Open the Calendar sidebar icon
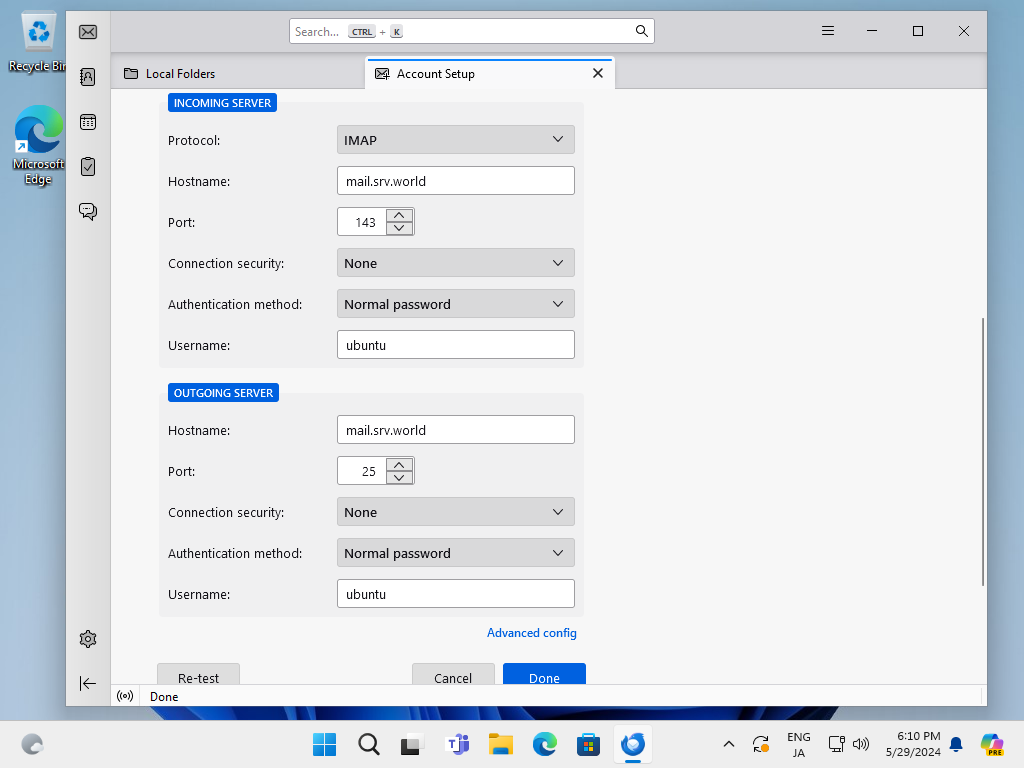1024x768 pixels. tap(88, 122)
